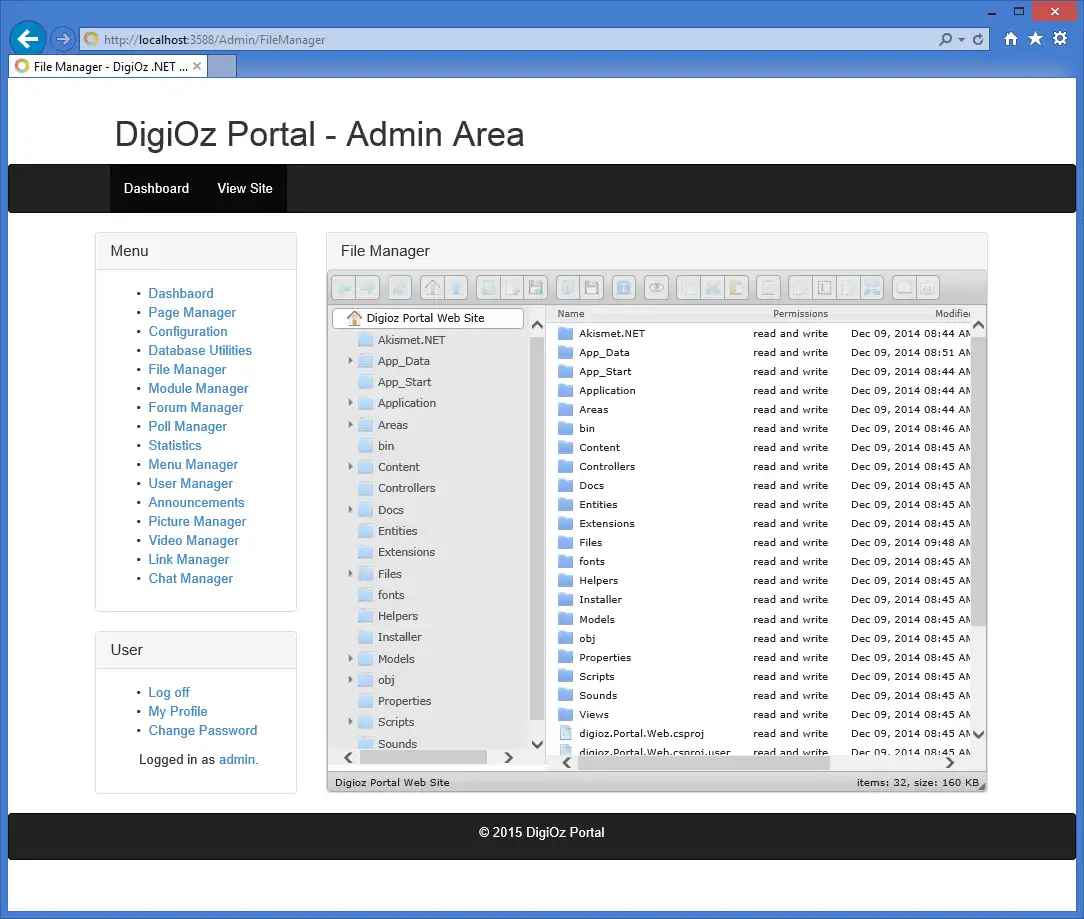
Task: Click the Cut scissors toolbar icon
Action: (x=712, y=288)
